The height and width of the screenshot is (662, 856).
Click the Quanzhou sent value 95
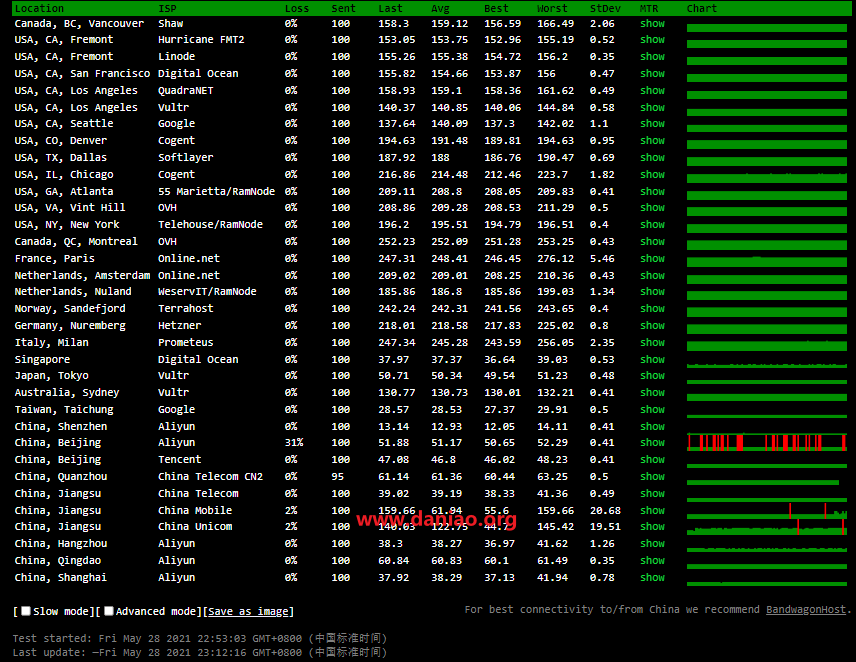coord(337,476)
